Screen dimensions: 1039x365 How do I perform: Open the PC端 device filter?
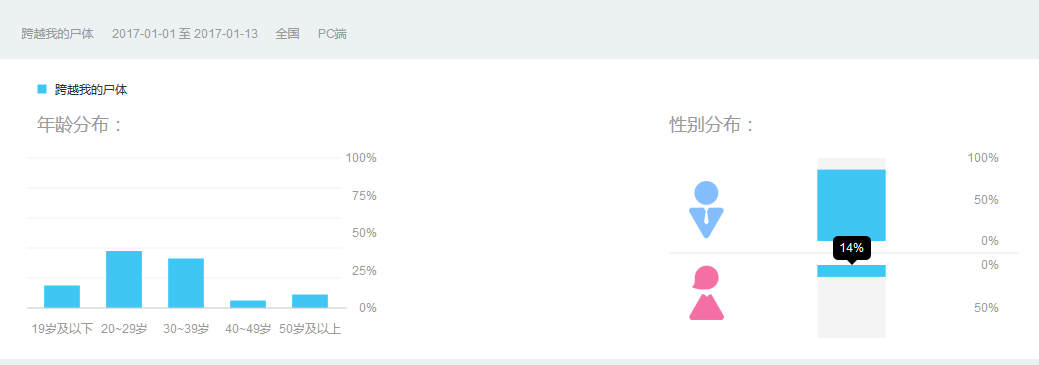tap(332, 34)
